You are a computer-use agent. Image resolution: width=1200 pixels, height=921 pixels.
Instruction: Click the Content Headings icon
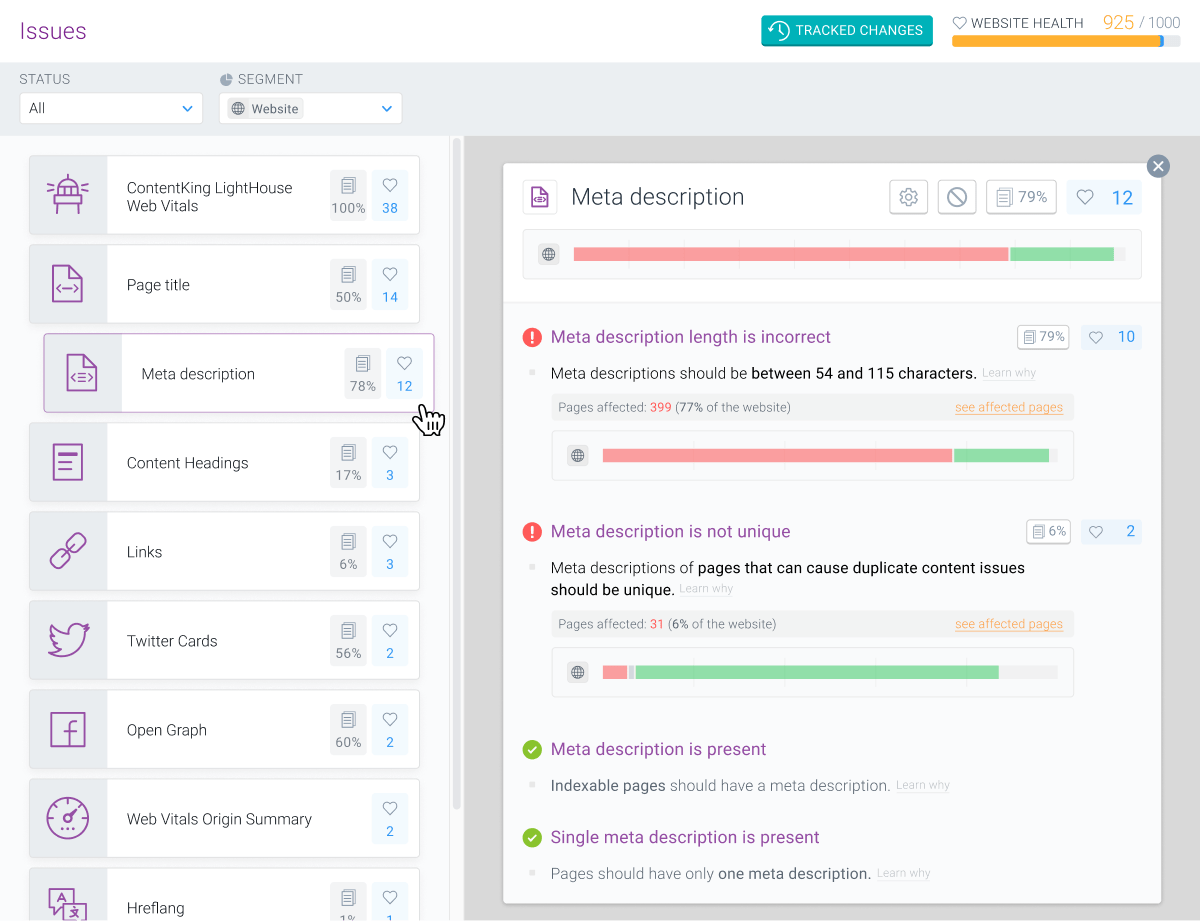pos(68,462)
